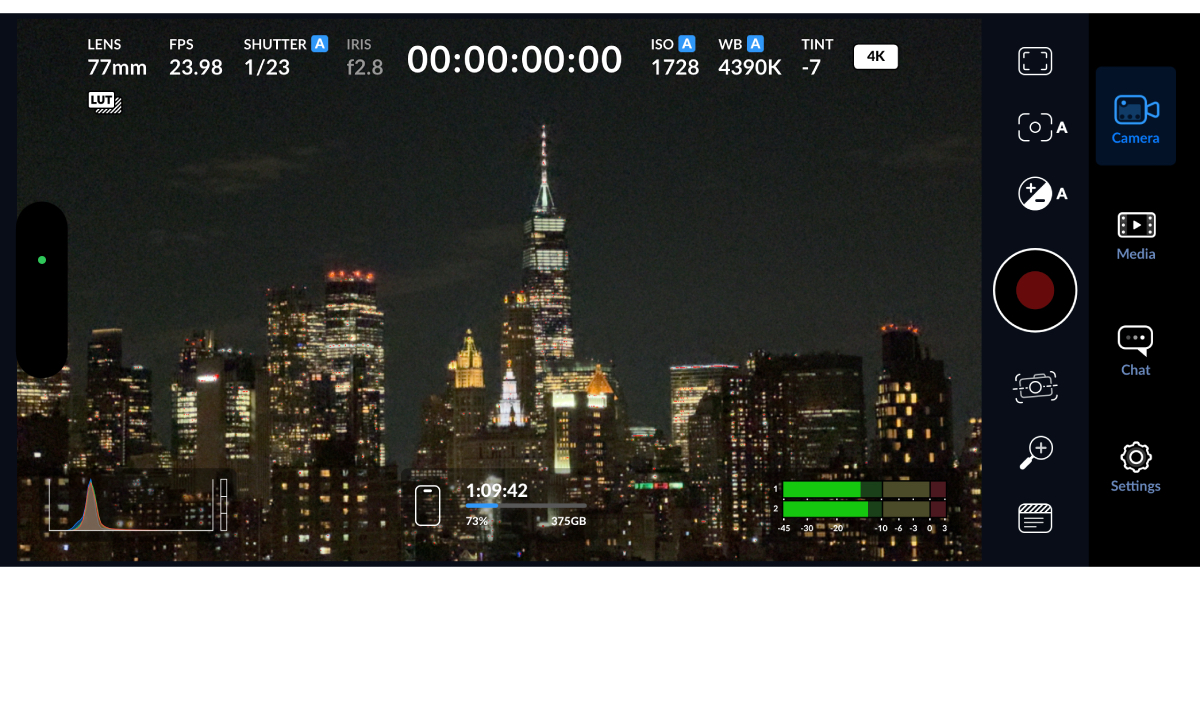Viewport: 1200px width, 708px height.
Task: Tap the phone storage icon
Action: [x=428, y=505]
